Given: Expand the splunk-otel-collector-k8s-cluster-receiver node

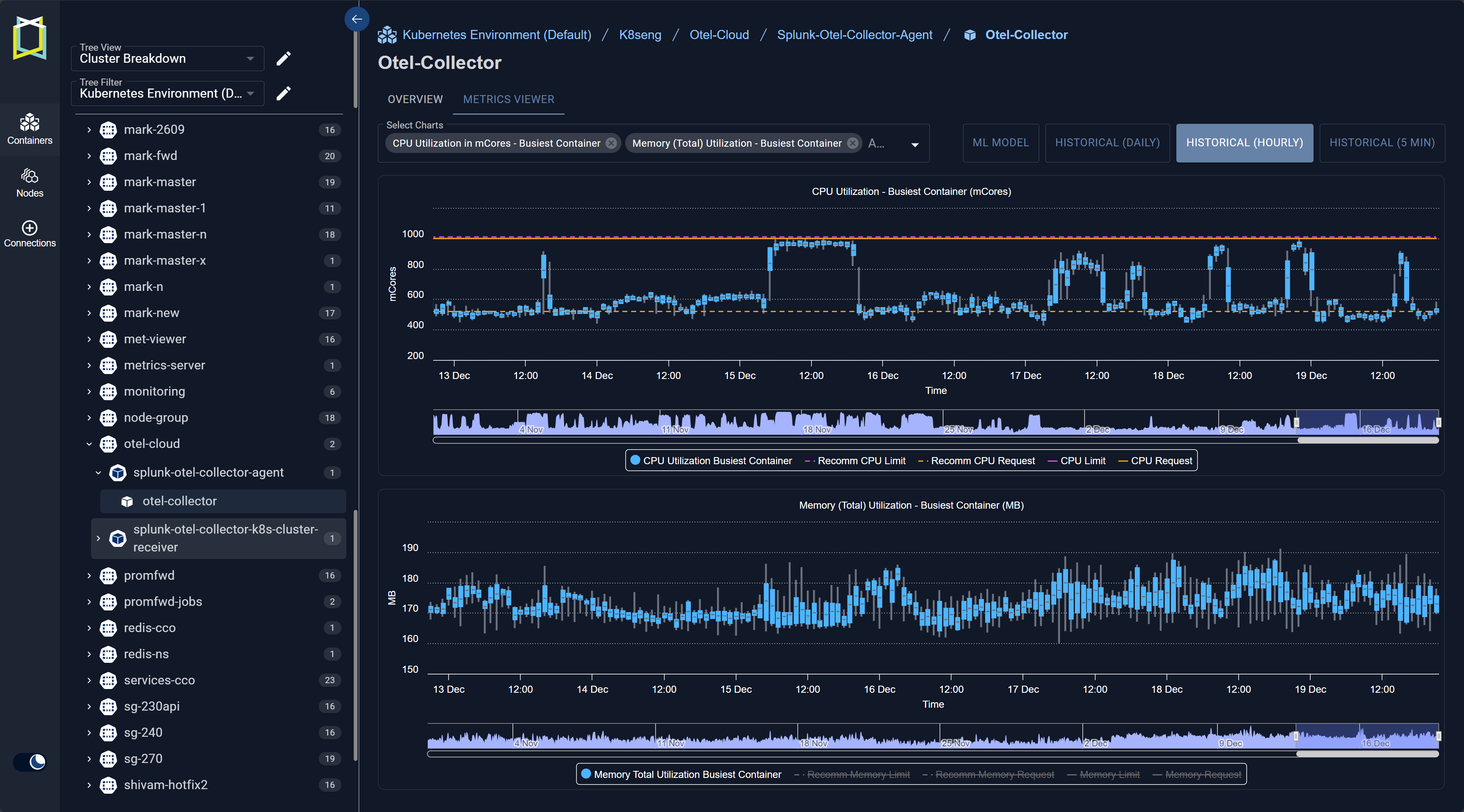Looking at the screenshot, I should coord(99,538).
